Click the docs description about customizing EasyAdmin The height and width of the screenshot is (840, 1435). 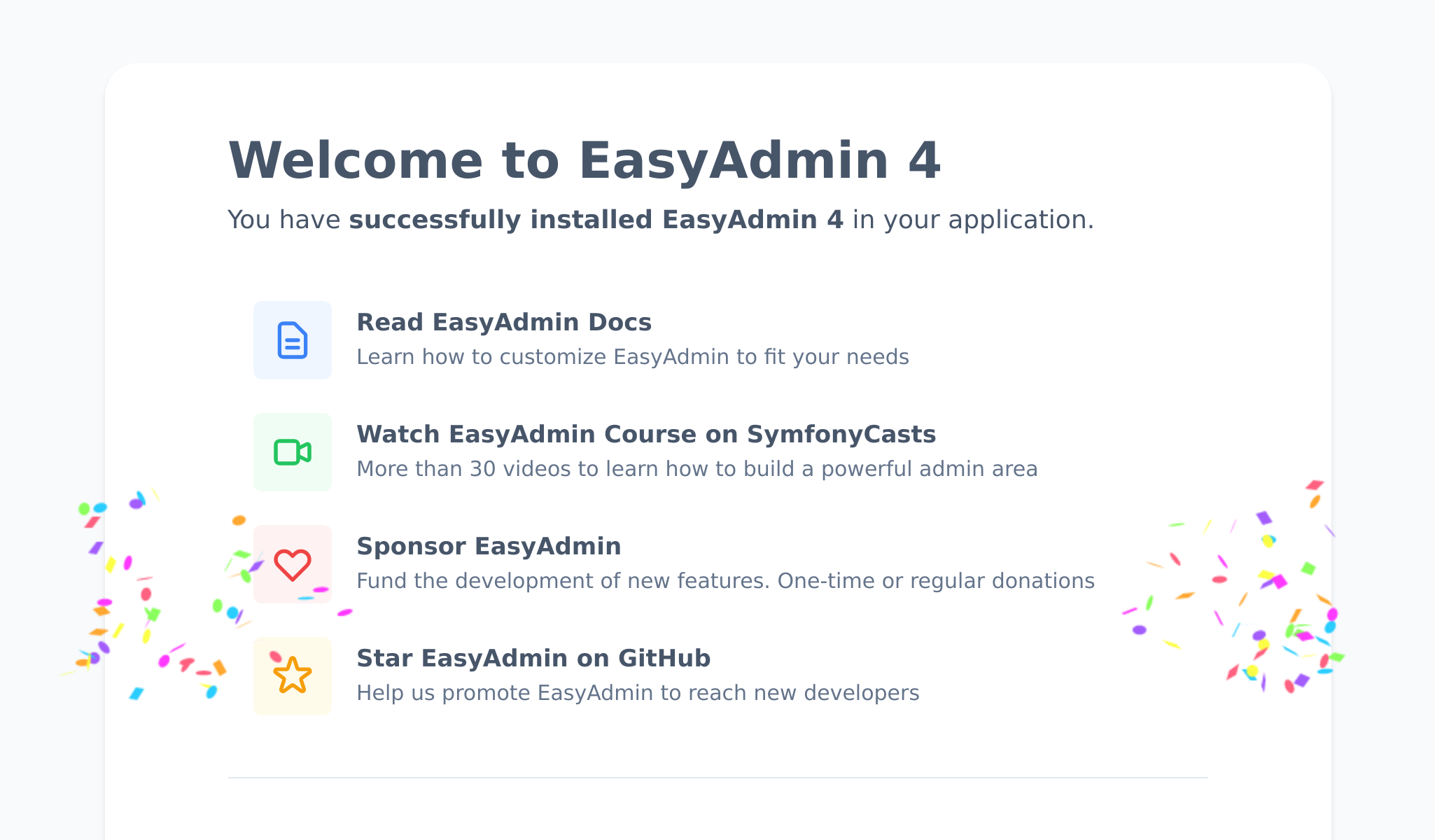pyautogui.click(x=633, y=356)
